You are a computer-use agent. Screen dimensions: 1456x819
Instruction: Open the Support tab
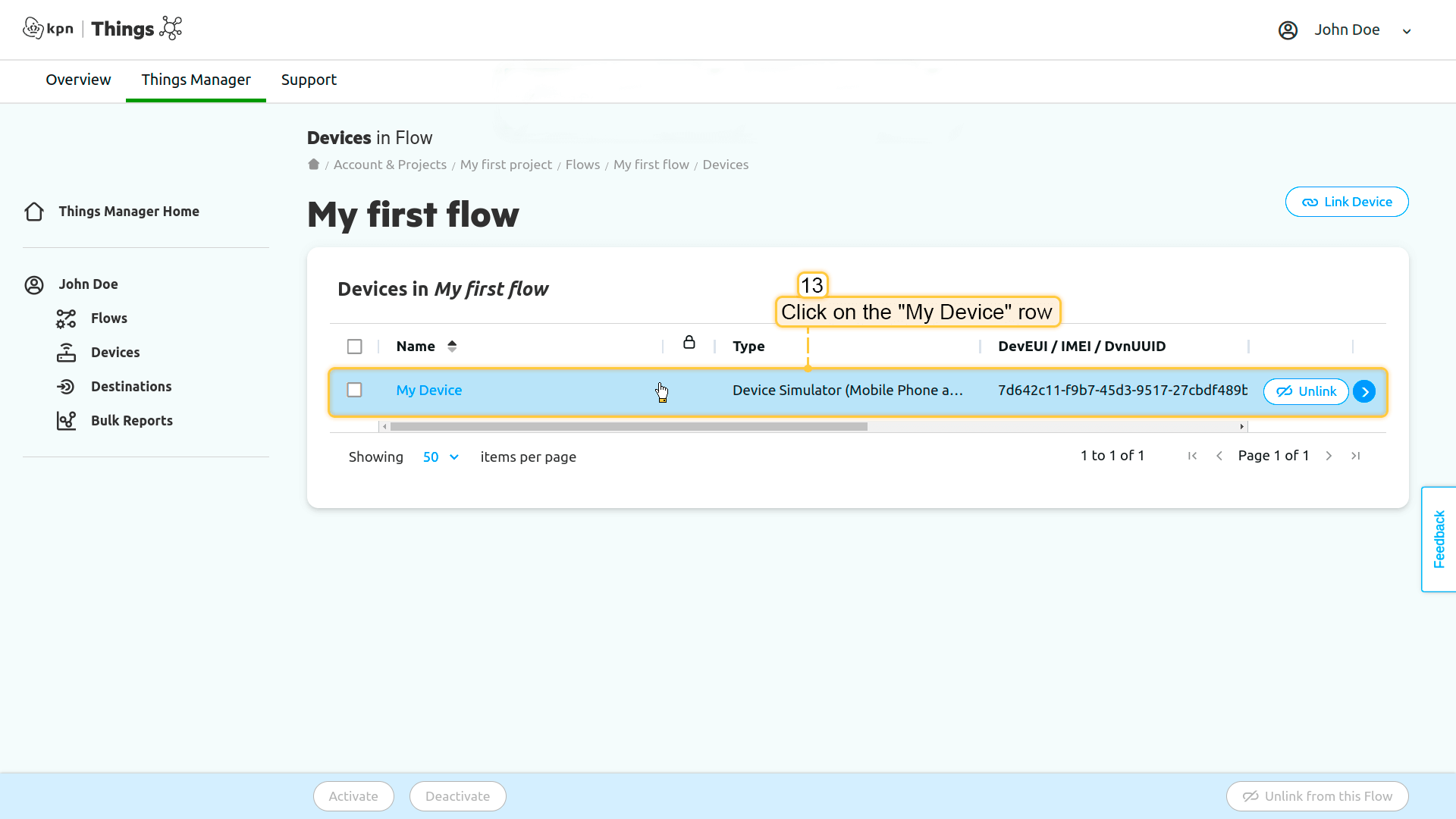point(309,80)
